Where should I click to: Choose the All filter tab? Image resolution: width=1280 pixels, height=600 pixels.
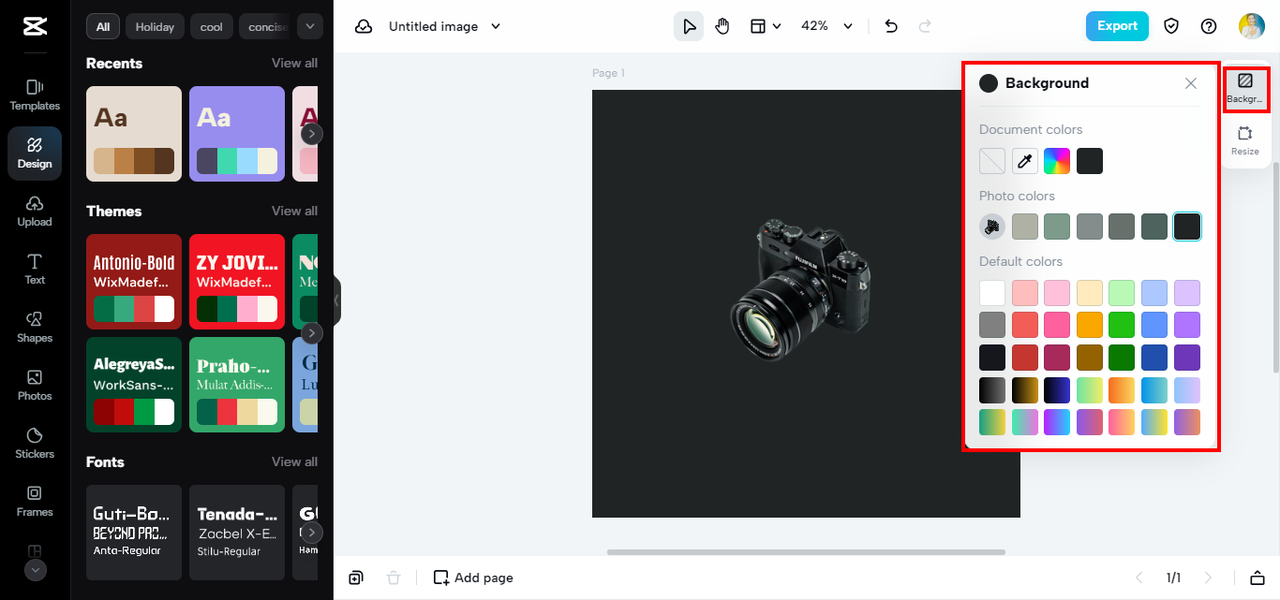pos(103,27)
